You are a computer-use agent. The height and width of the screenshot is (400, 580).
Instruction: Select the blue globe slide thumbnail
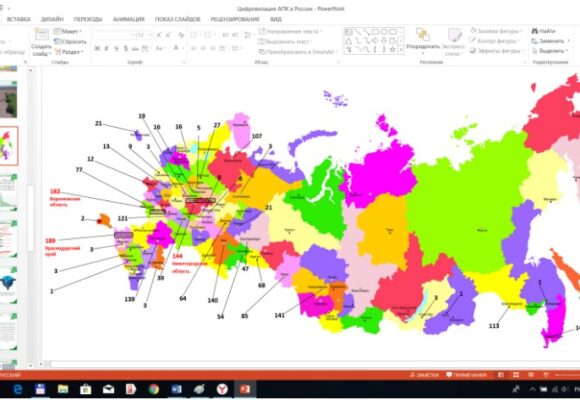click(9, 285)
